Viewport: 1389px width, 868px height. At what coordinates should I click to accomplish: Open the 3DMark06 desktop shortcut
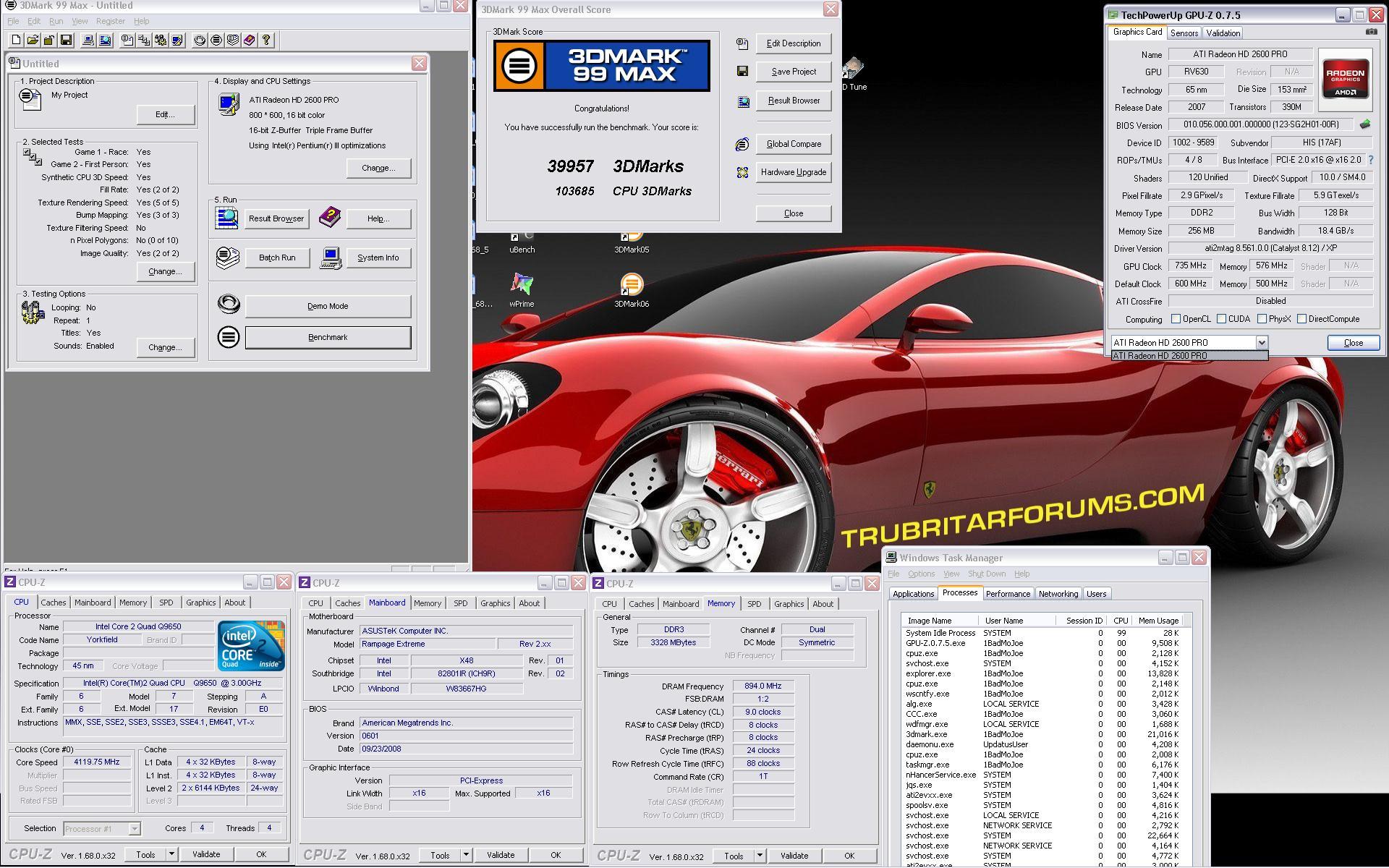coord(632,290)
